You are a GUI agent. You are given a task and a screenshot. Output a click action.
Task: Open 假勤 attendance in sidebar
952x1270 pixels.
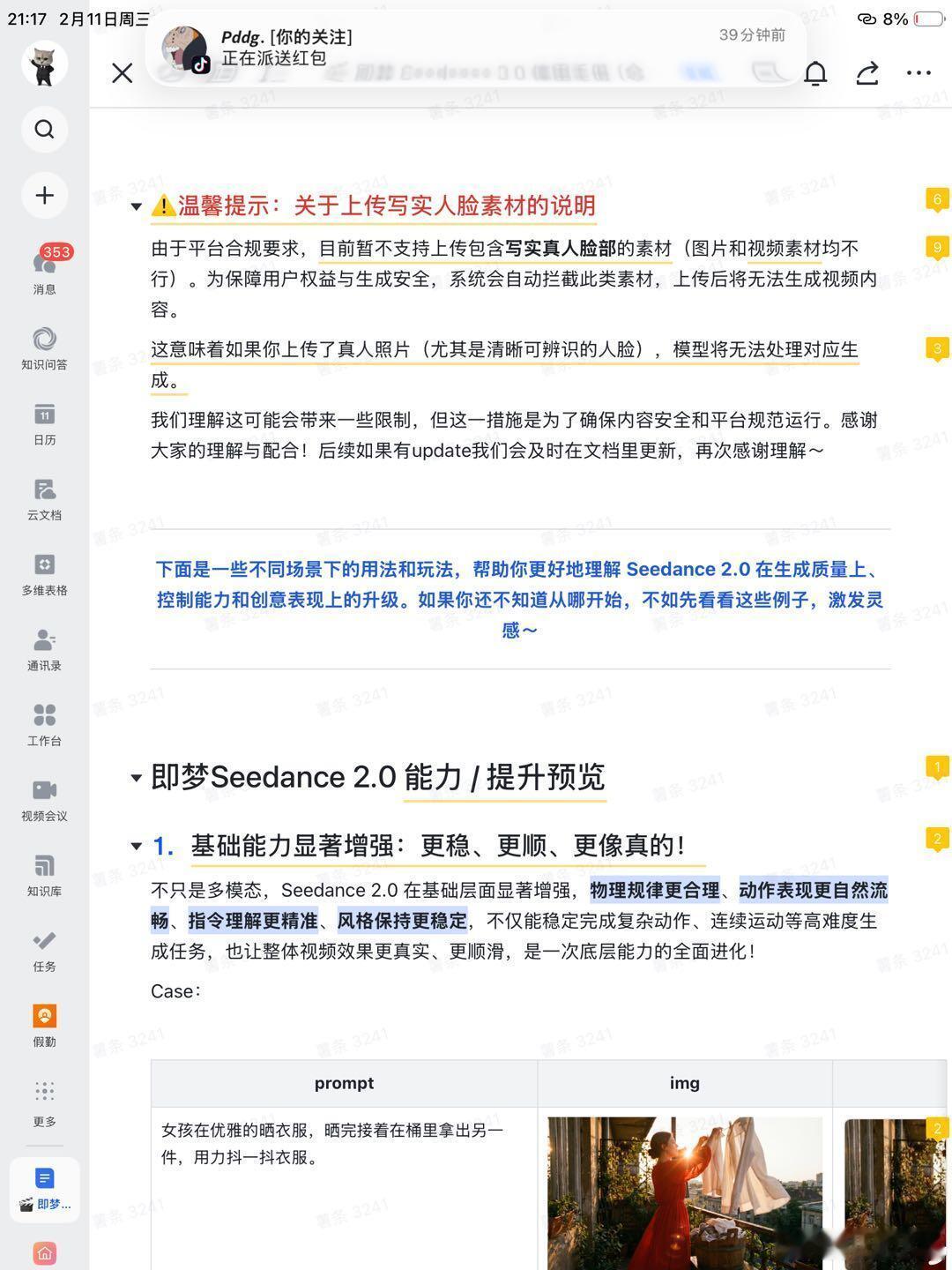click(x=44, y=1026)
